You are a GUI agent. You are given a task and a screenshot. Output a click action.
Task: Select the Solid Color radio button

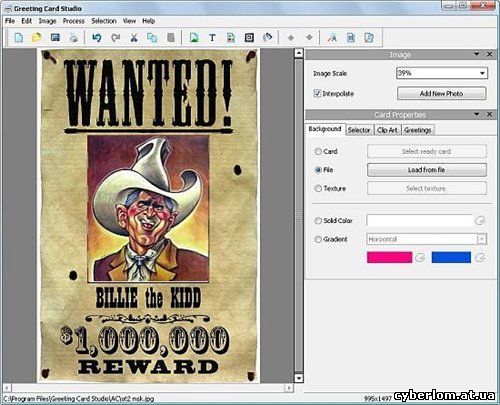[x=318, y=221]
